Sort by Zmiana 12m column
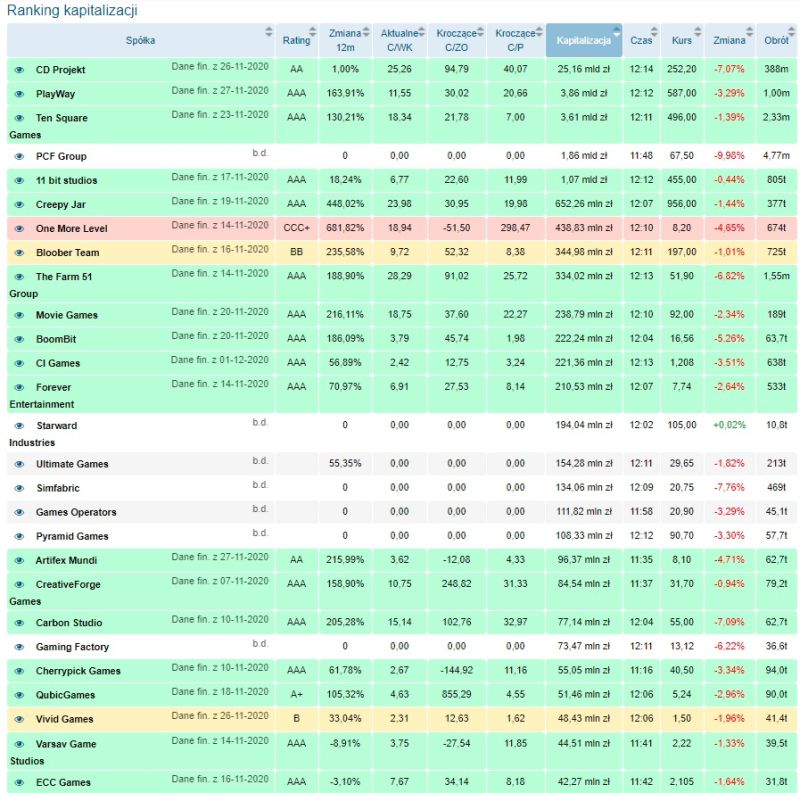Image resolution: width=800 pixels, height=793 pixels. coord(345,40)
